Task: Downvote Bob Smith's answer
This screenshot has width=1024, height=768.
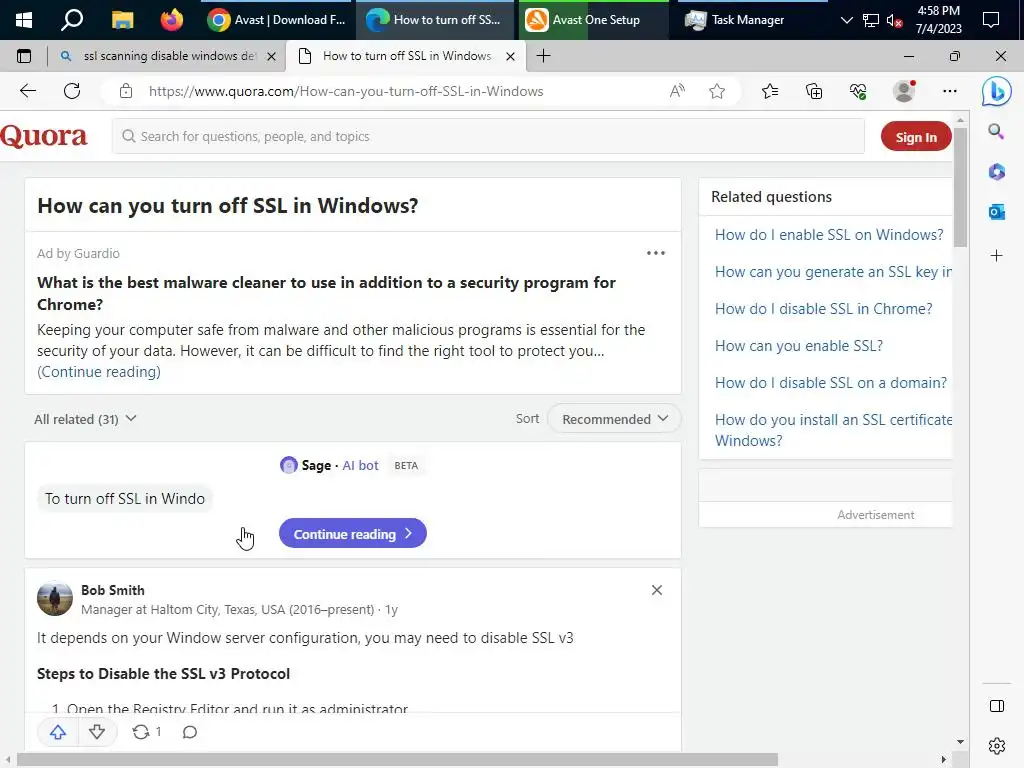Action: 97,732
